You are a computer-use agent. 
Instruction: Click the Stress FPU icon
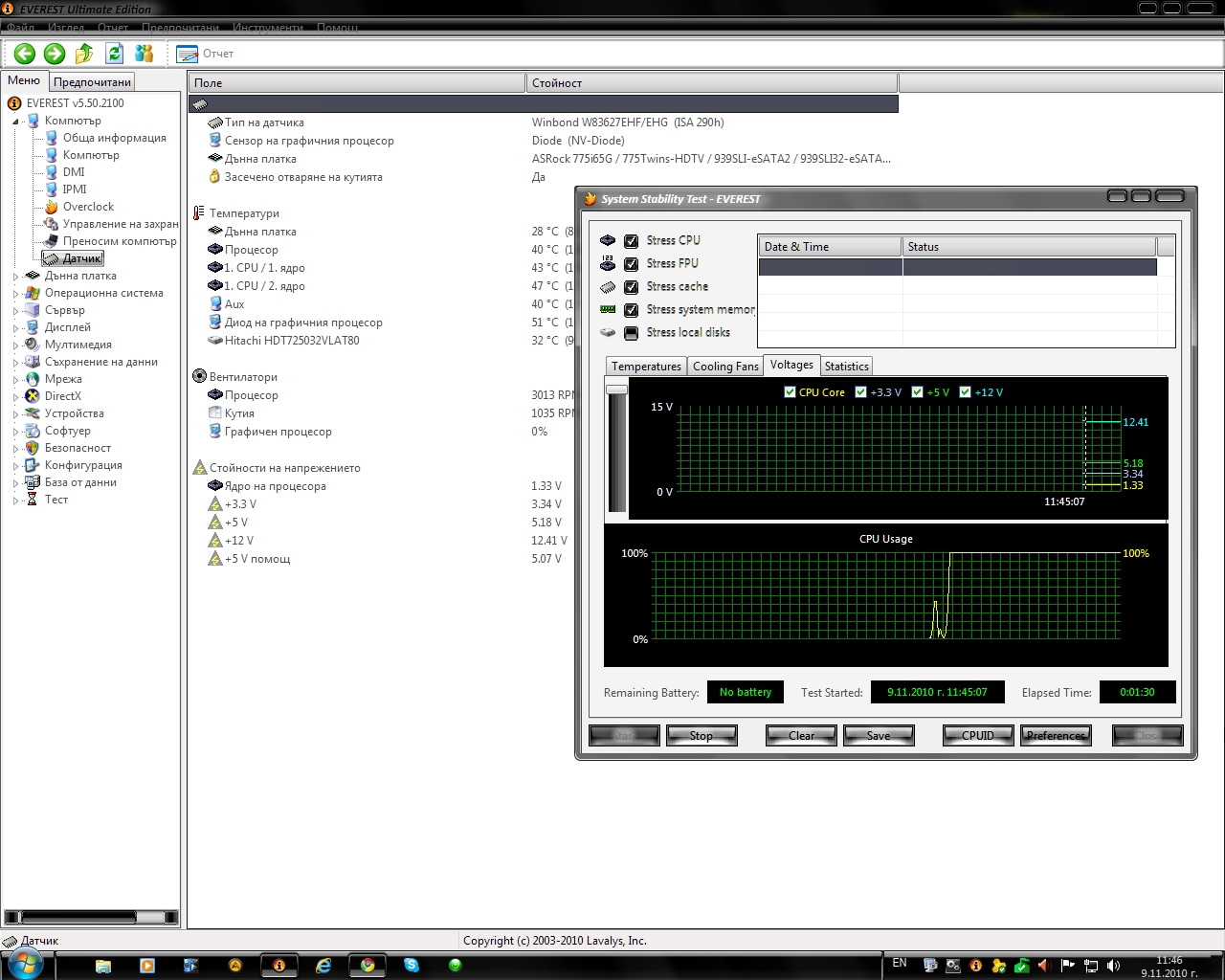(608, 263)
